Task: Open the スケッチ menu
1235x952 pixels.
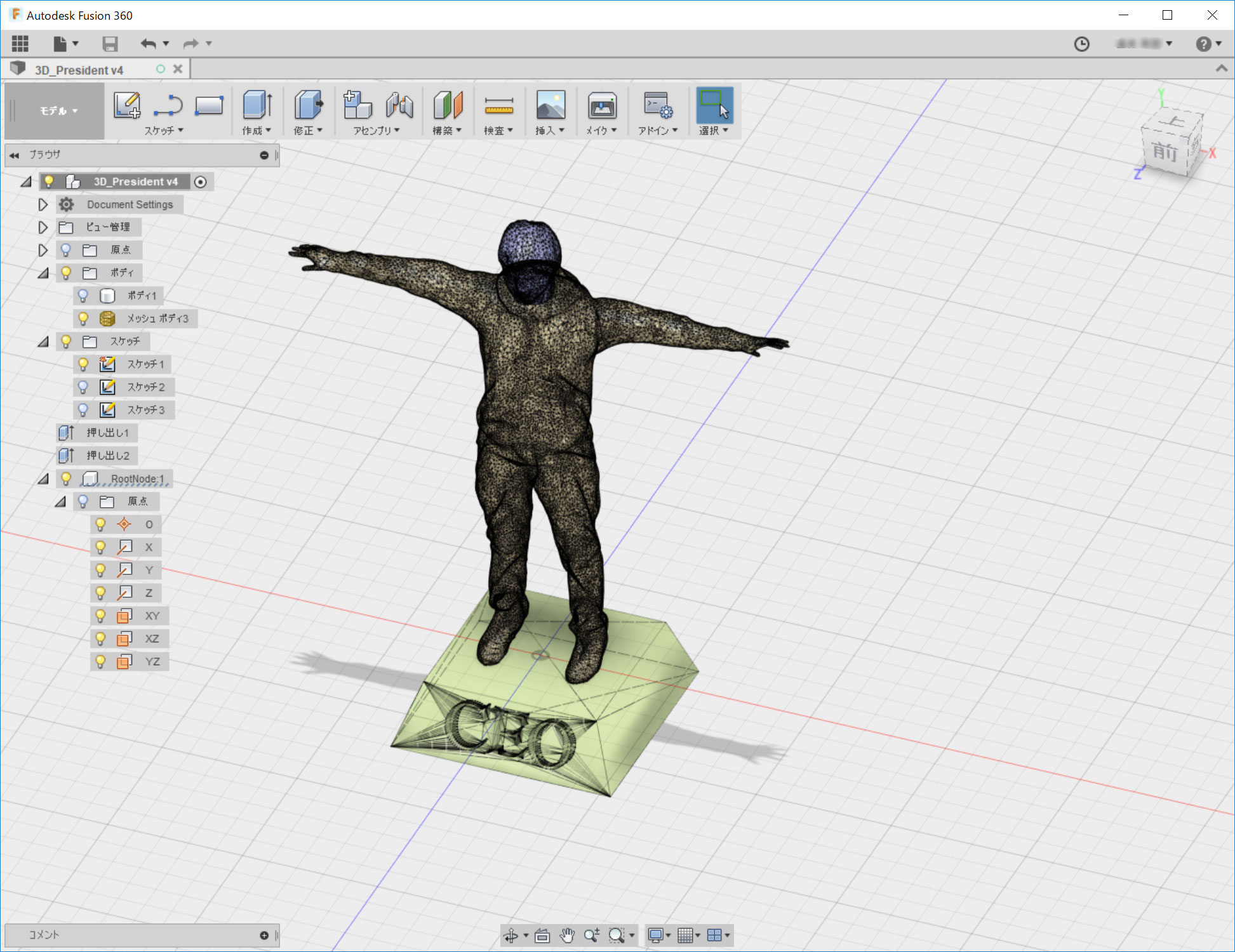Action: click(x=164, y=131)
